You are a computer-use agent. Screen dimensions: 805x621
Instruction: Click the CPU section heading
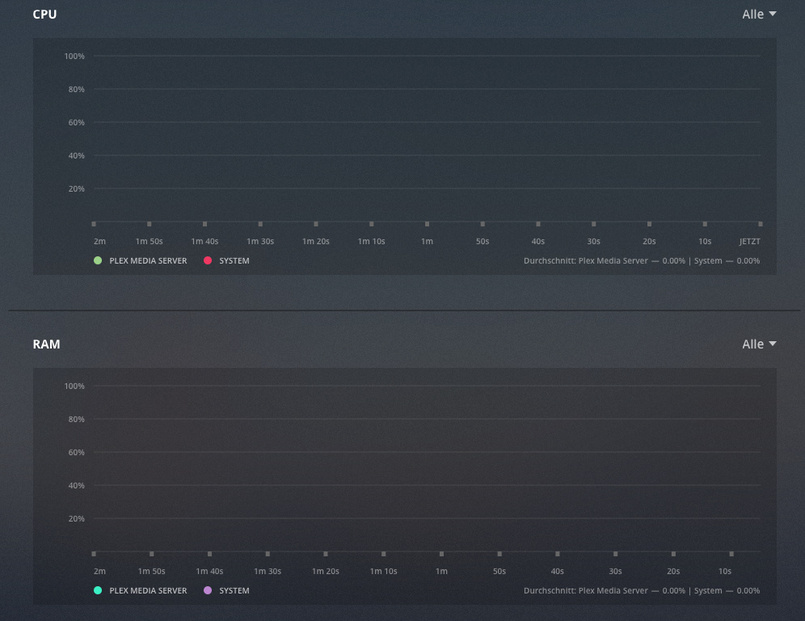[x=45, y=14]
